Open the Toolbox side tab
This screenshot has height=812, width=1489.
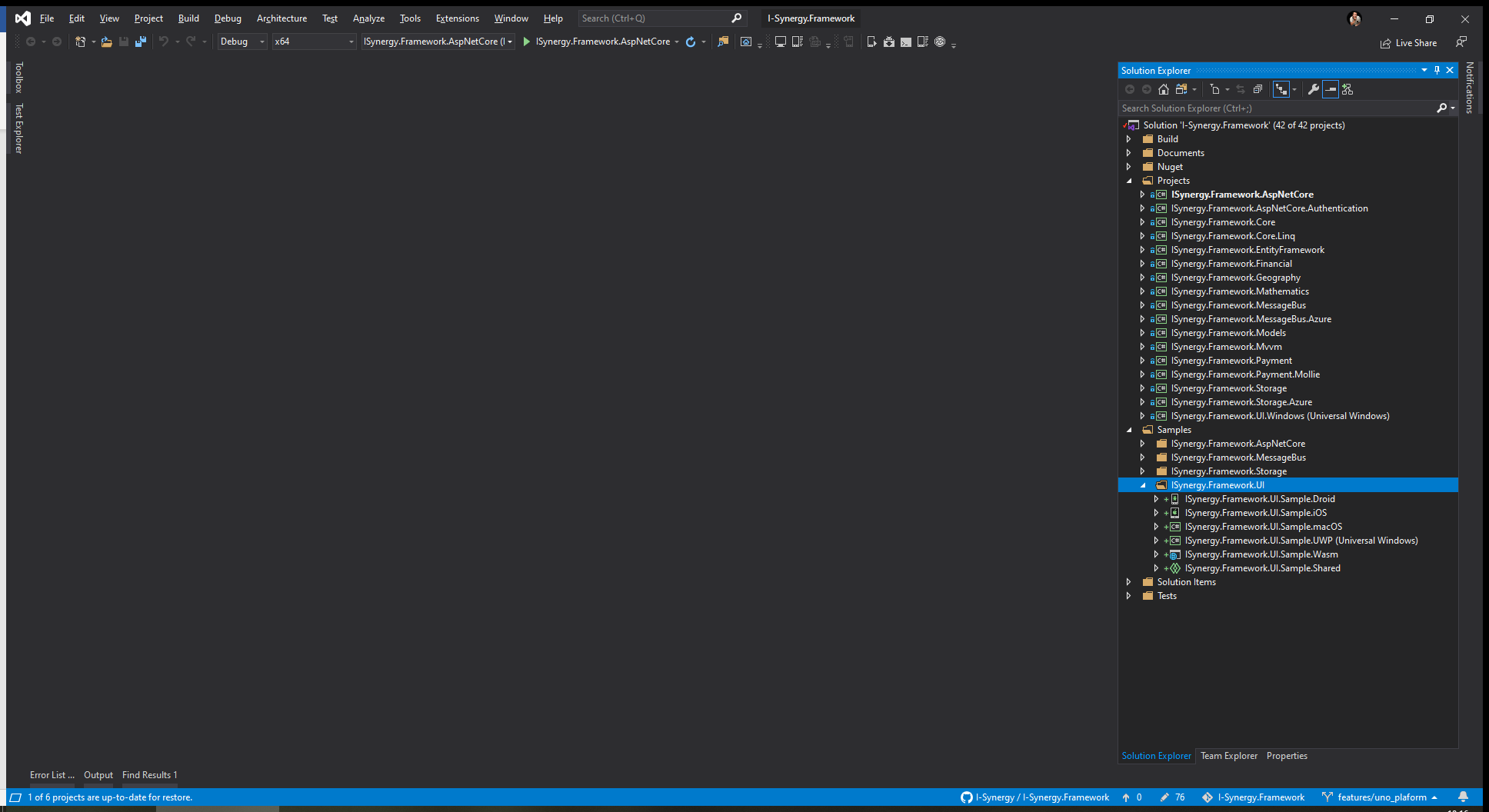coord(19,78)
